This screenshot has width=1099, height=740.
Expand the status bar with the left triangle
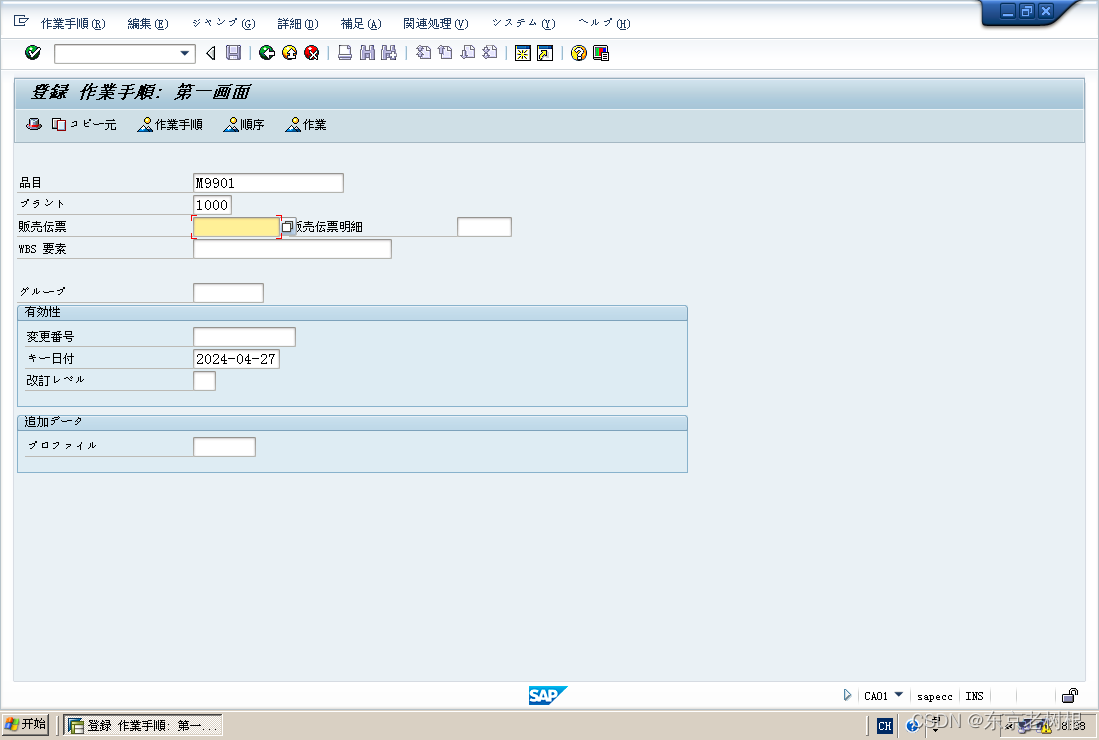(847, 696)
